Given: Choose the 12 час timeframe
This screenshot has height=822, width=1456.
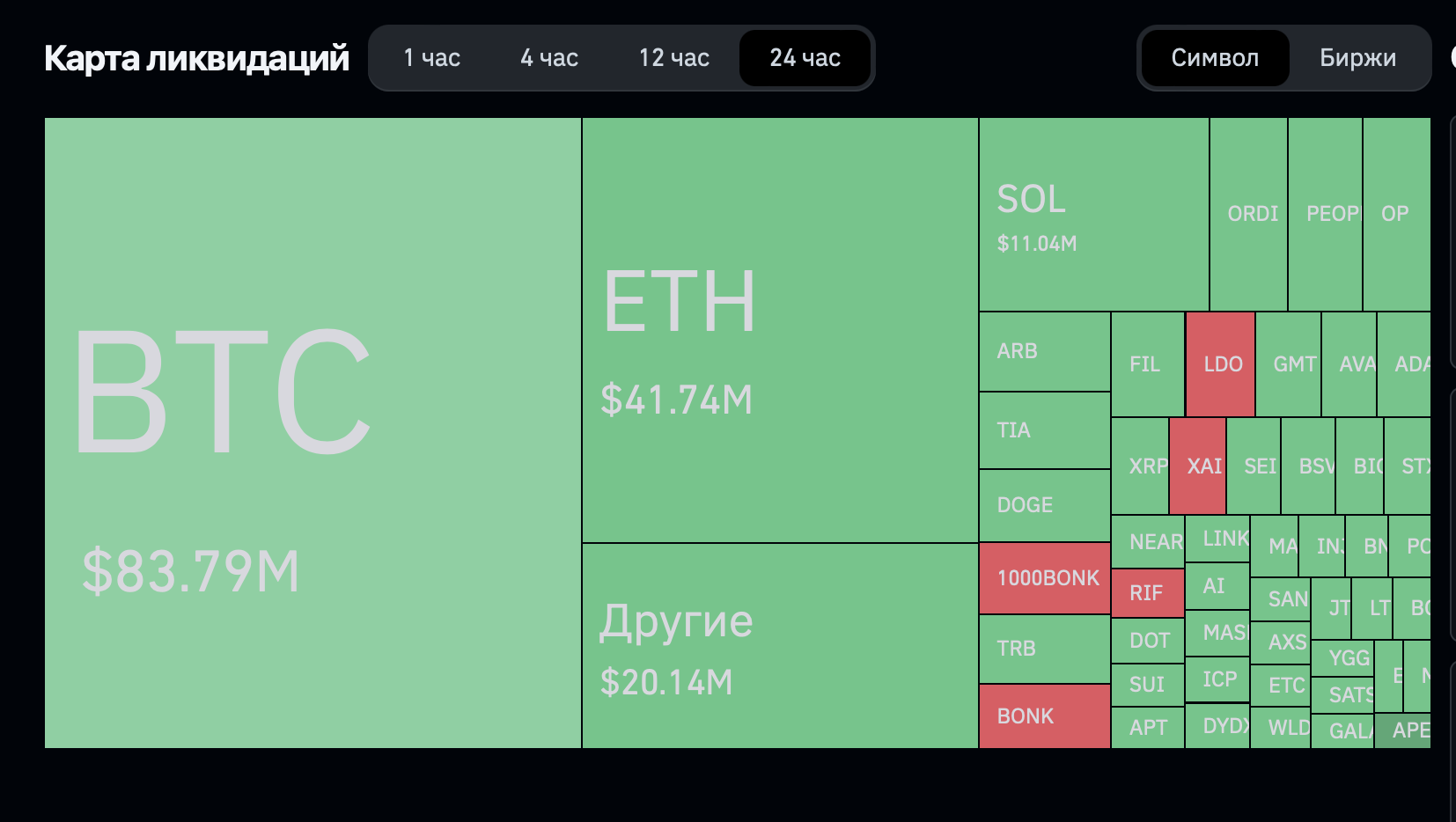Looking at the screenshot, I should (674, 58).
